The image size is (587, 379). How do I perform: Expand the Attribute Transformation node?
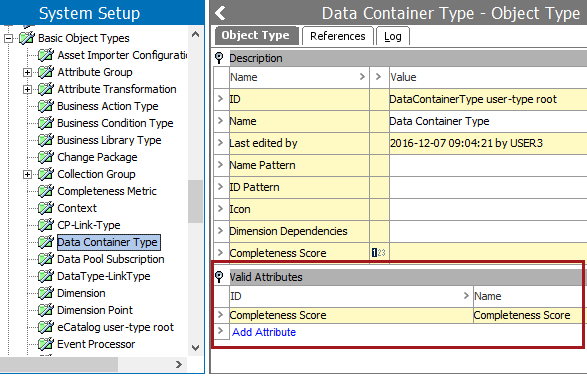point(27,89)
